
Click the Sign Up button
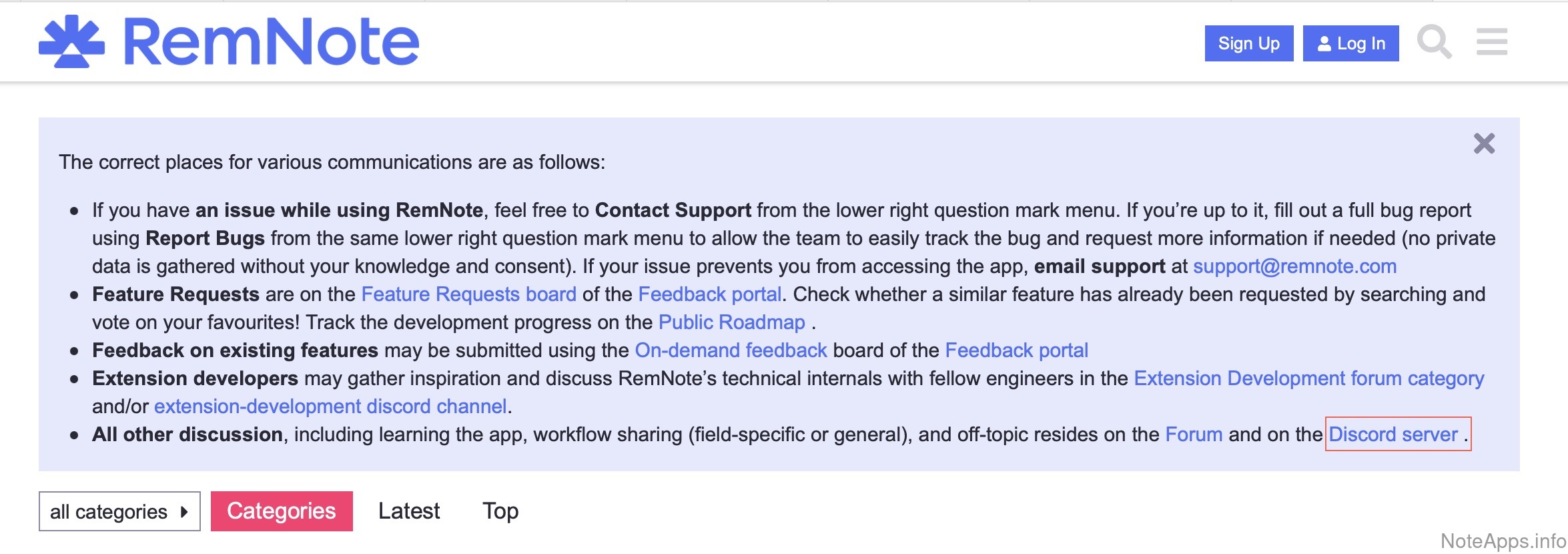coord(1248,43)
